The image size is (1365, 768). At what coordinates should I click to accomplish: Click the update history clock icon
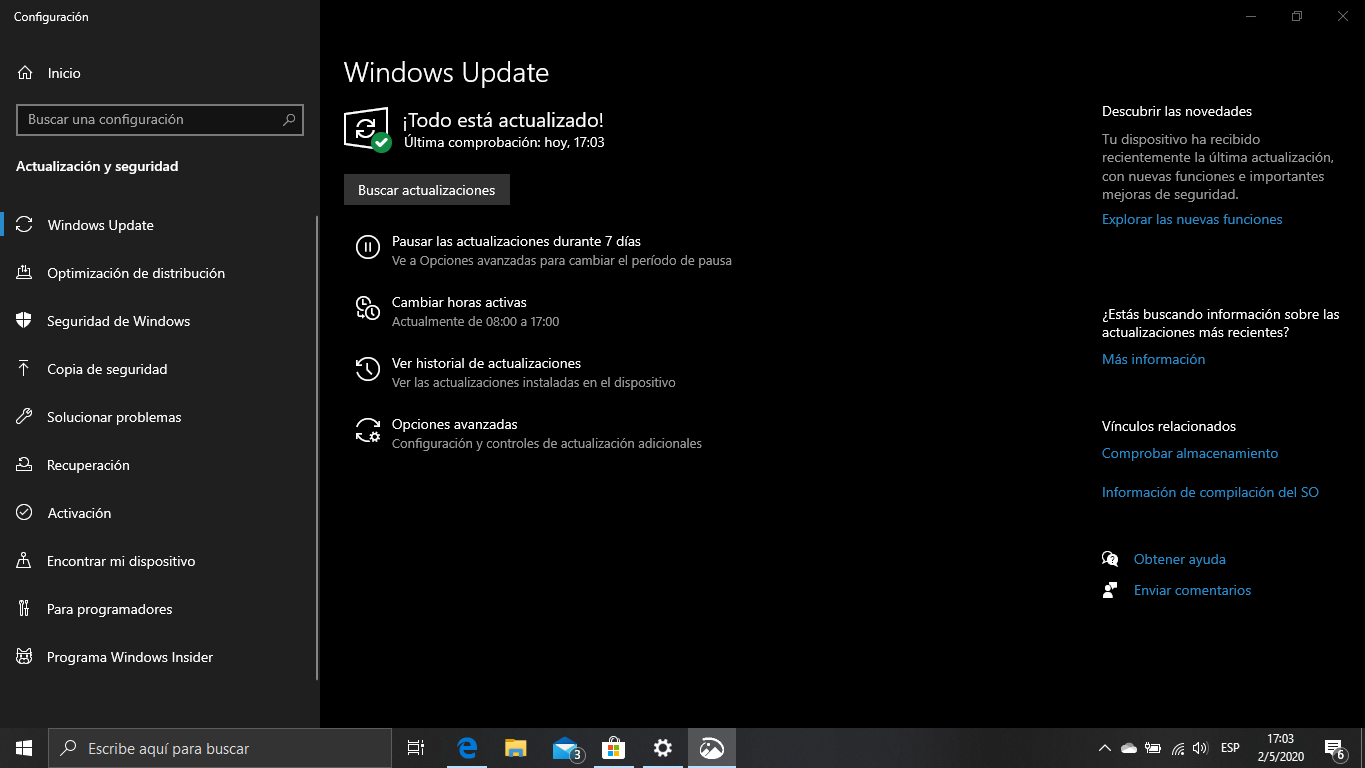point(367,369)
